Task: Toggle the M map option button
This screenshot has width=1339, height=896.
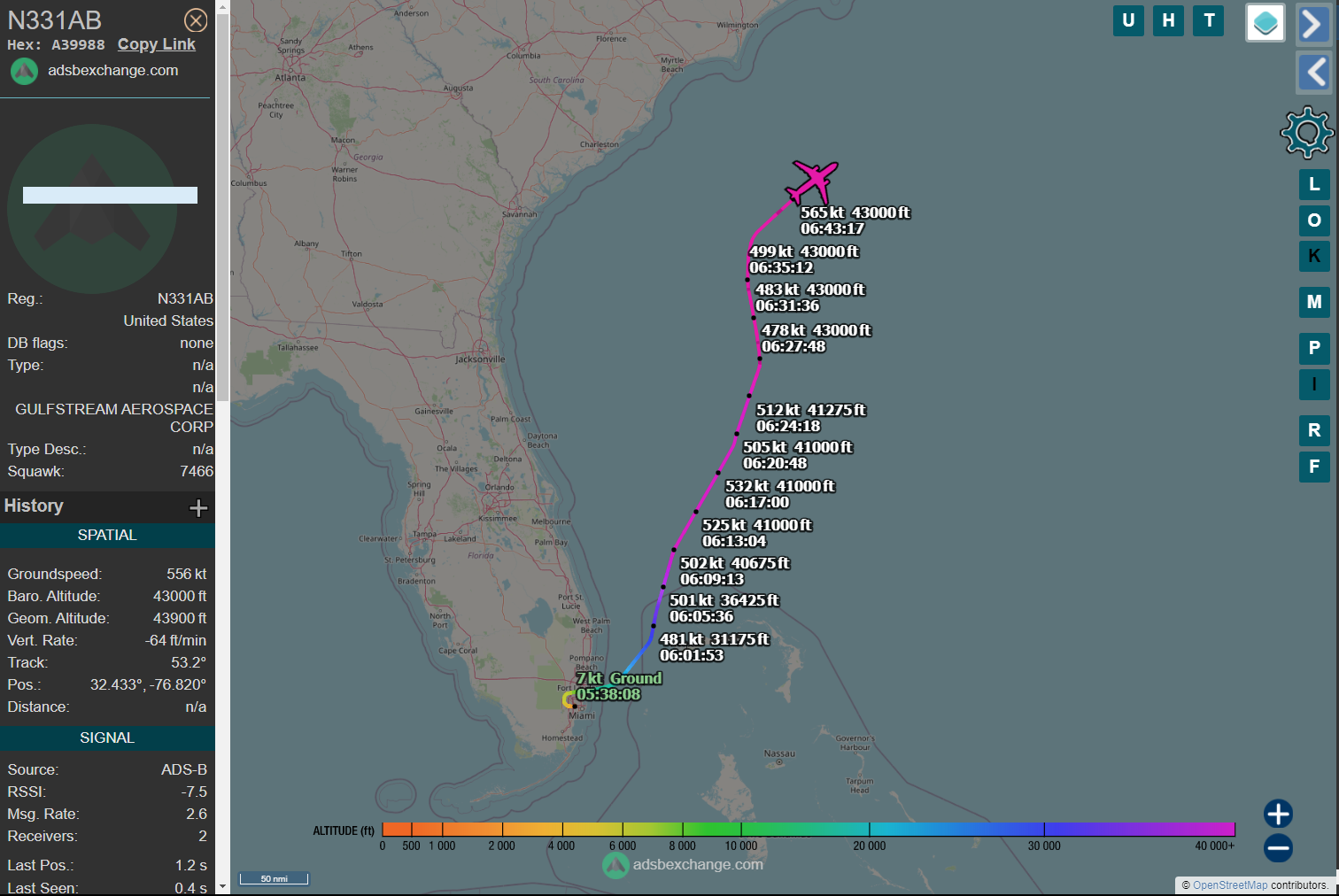Action: point(1314,302)
